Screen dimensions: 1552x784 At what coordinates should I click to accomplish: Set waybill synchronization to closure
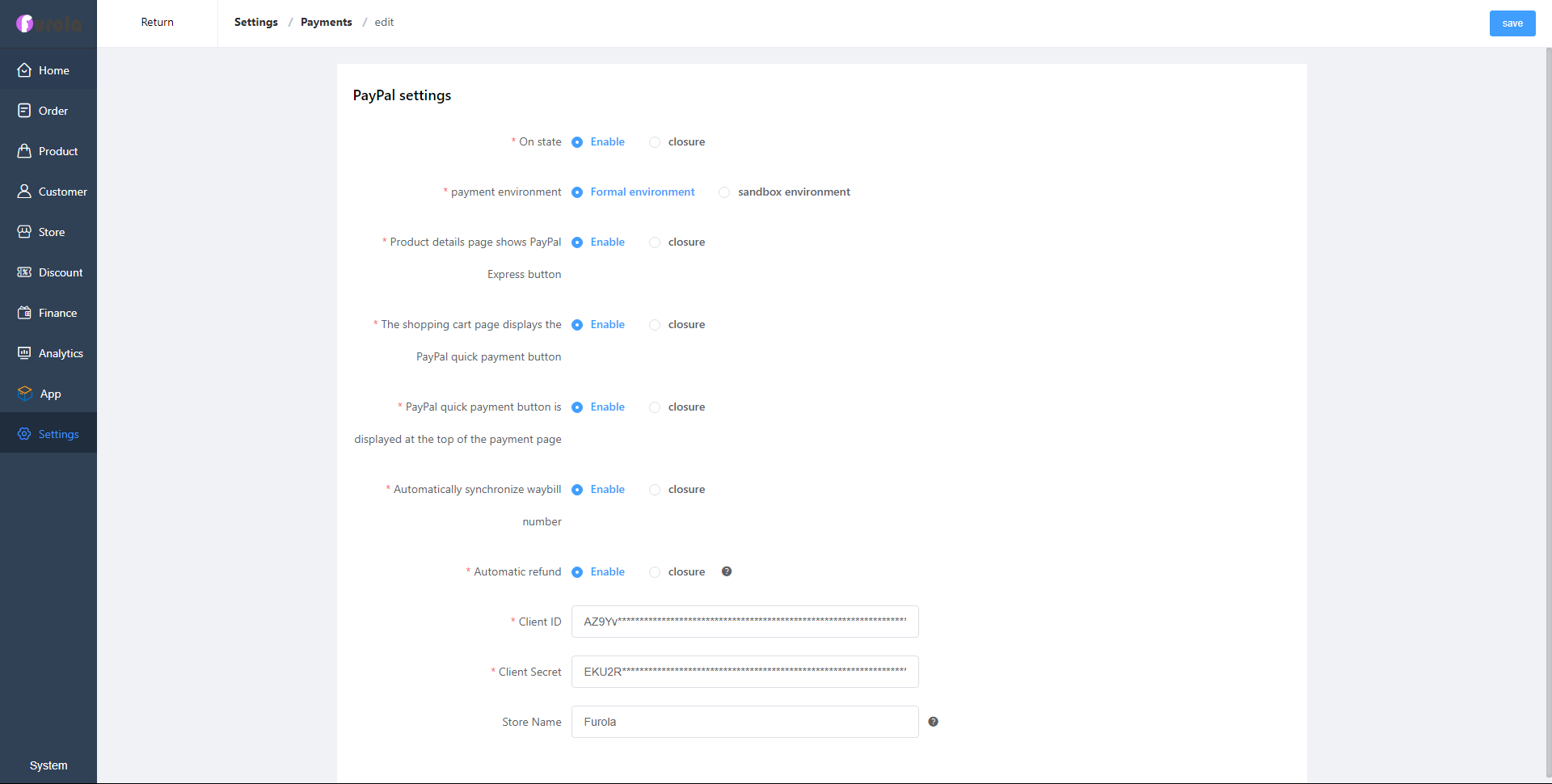(677, 490)
